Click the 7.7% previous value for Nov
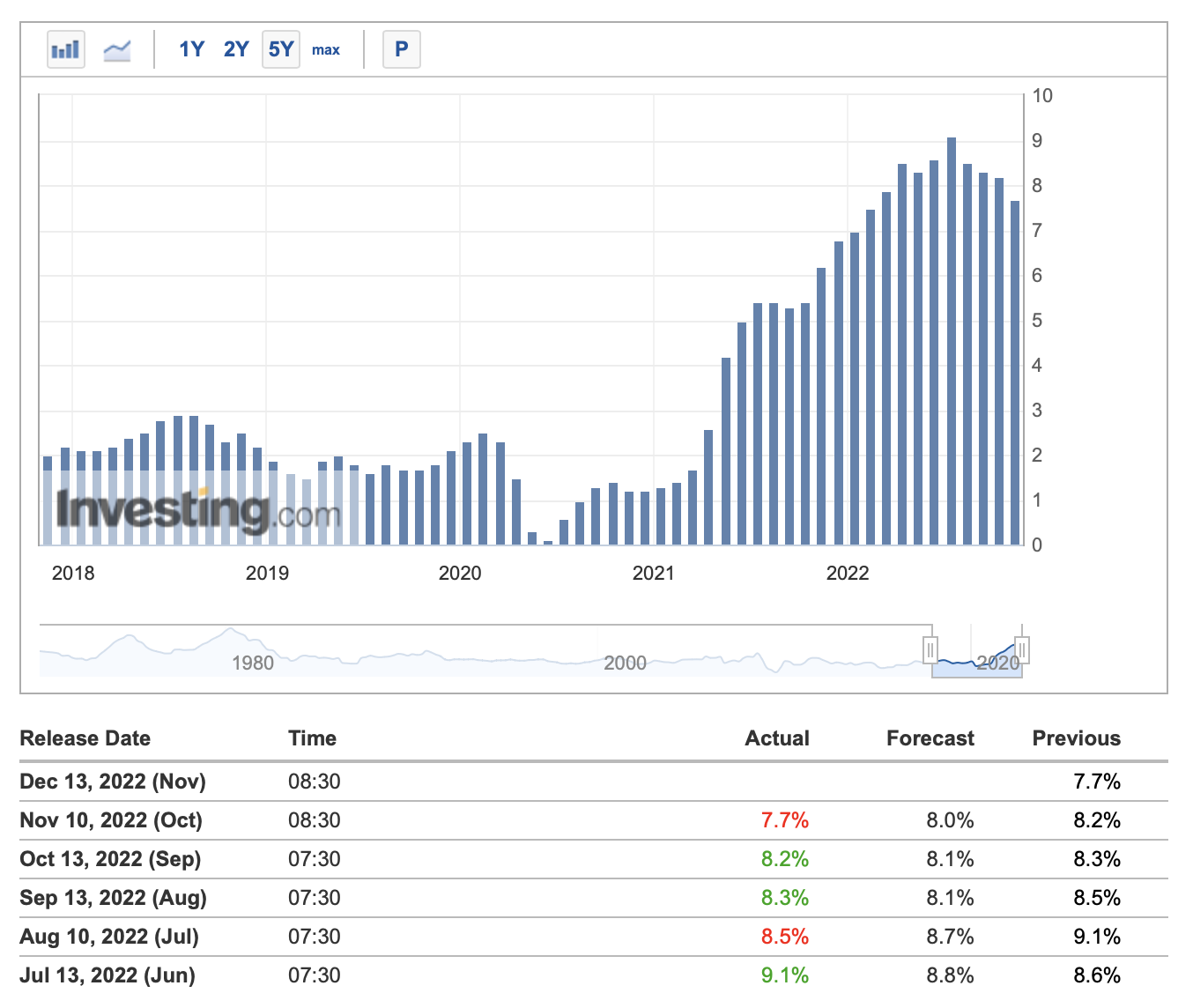The image size is (1193, 1008). 1097,782
